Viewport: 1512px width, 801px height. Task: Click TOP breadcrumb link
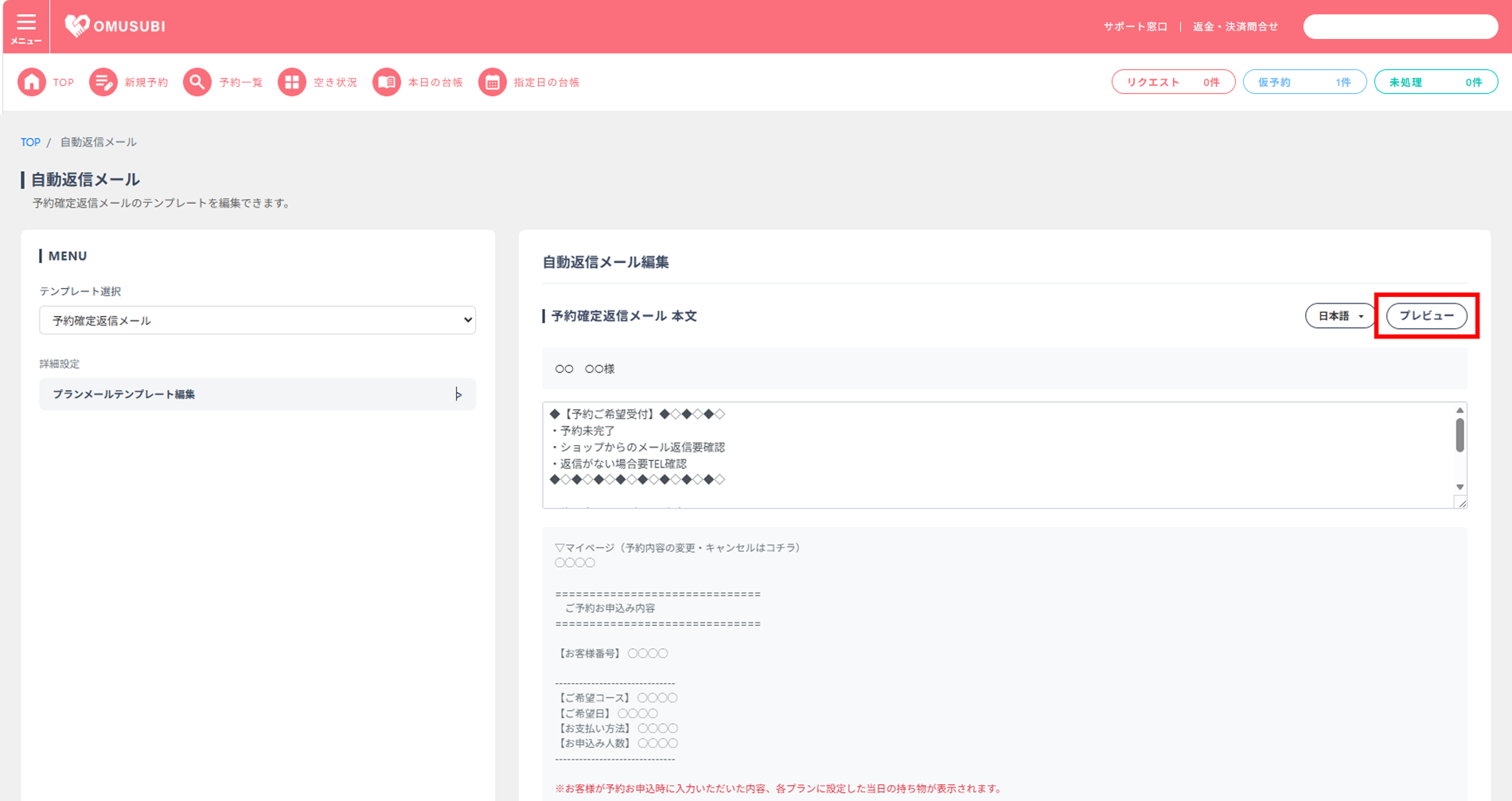[30, 143]
